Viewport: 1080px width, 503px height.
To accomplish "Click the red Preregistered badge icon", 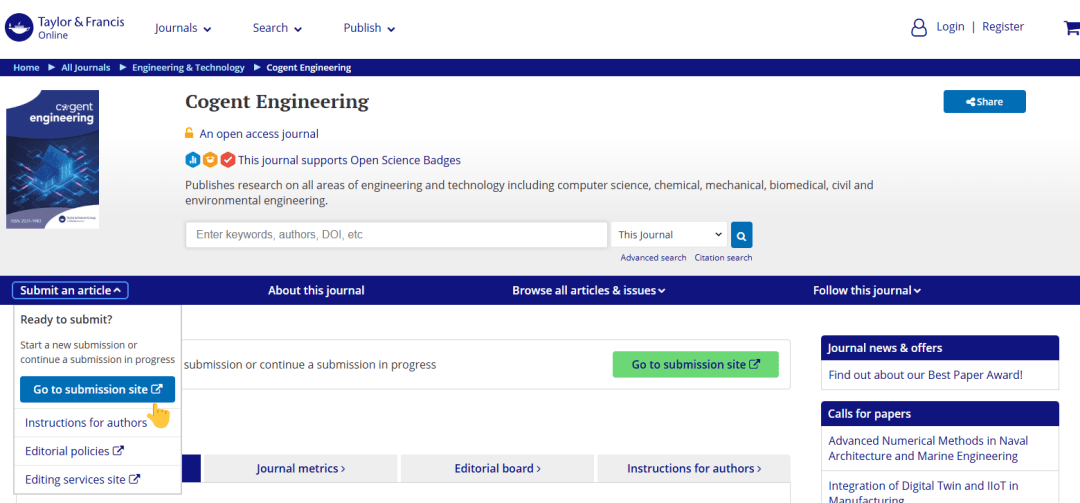I will pyautogui.click(x=227, y=160).
